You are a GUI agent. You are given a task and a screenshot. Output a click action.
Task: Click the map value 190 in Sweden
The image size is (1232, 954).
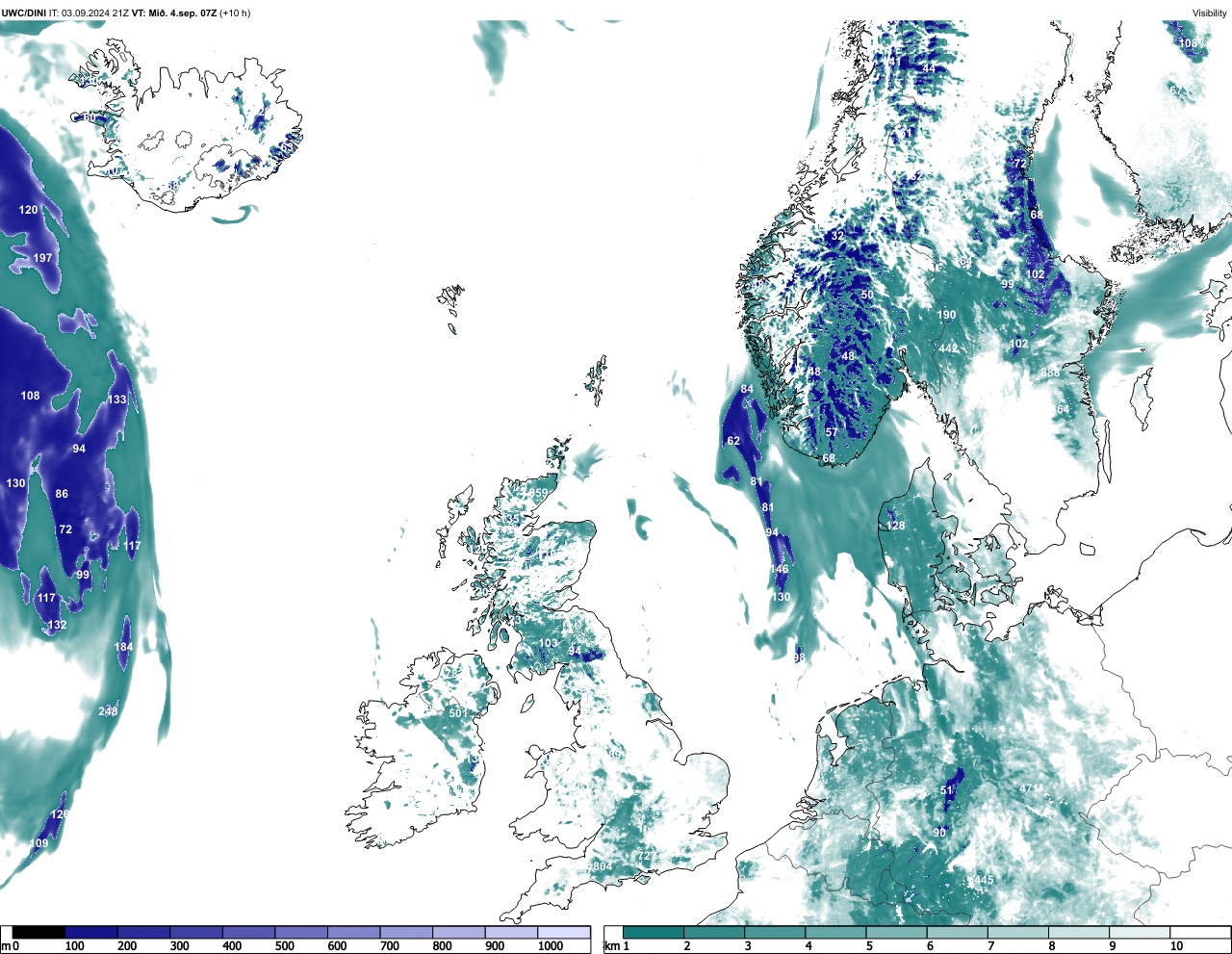947,315
